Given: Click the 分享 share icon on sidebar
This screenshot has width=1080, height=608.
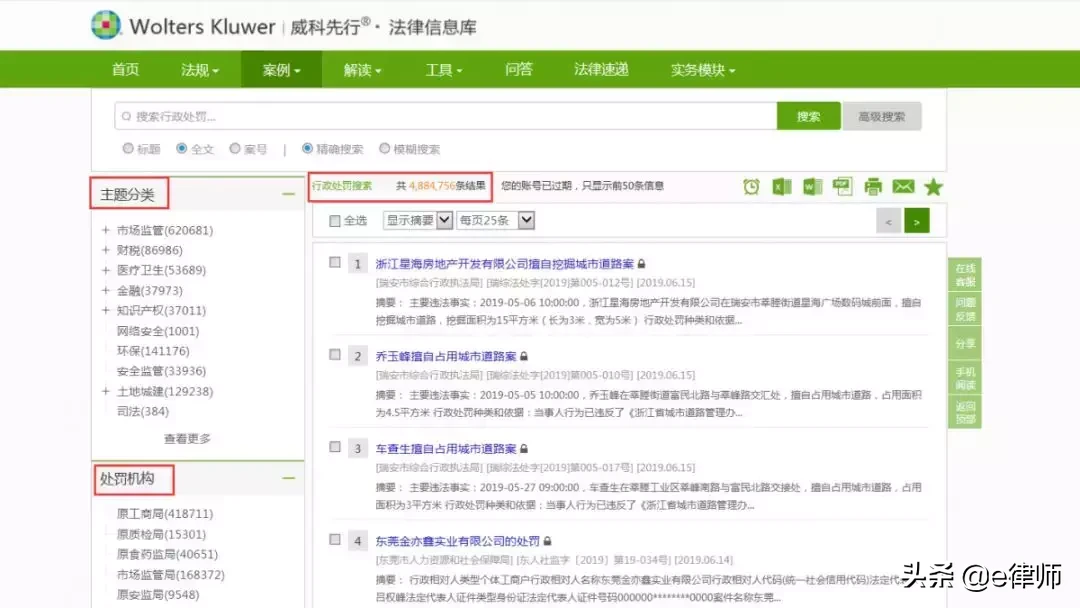Looking at the screenshot, I should pos(966,343).
